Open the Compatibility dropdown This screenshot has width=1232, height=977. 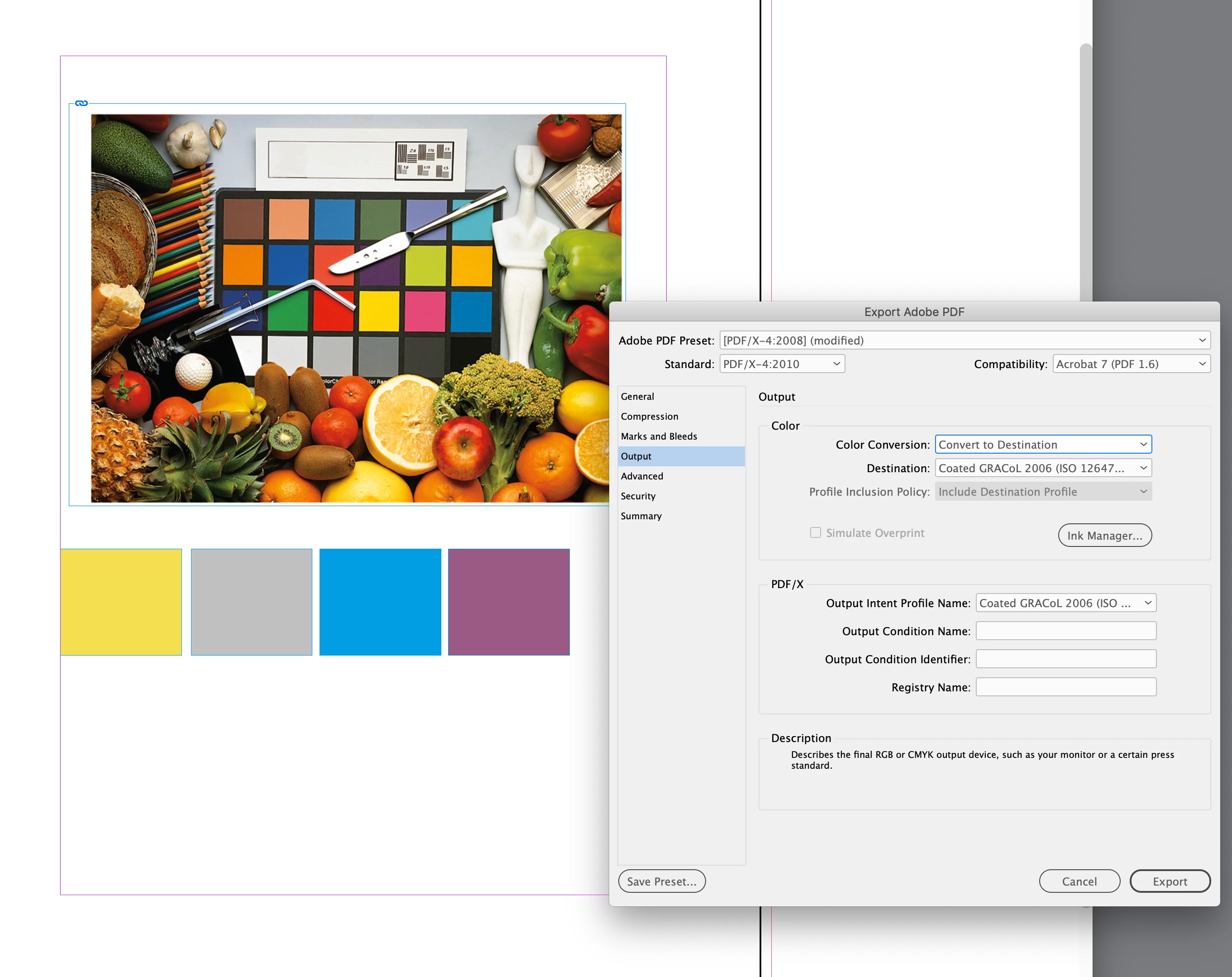coord(1131,364)
